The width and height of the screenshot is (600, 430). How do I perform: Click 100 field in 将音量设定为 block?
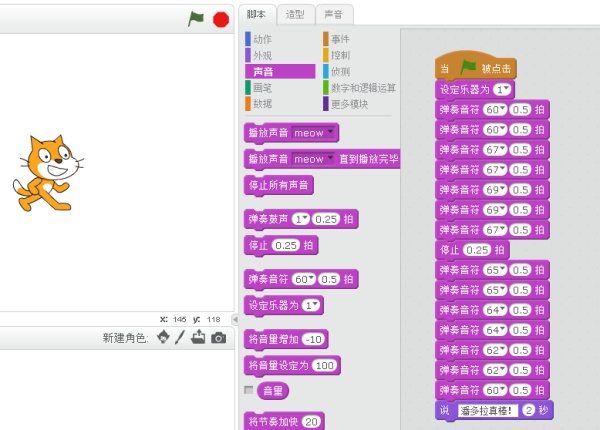pyautogui.click(x=325, y=365)
